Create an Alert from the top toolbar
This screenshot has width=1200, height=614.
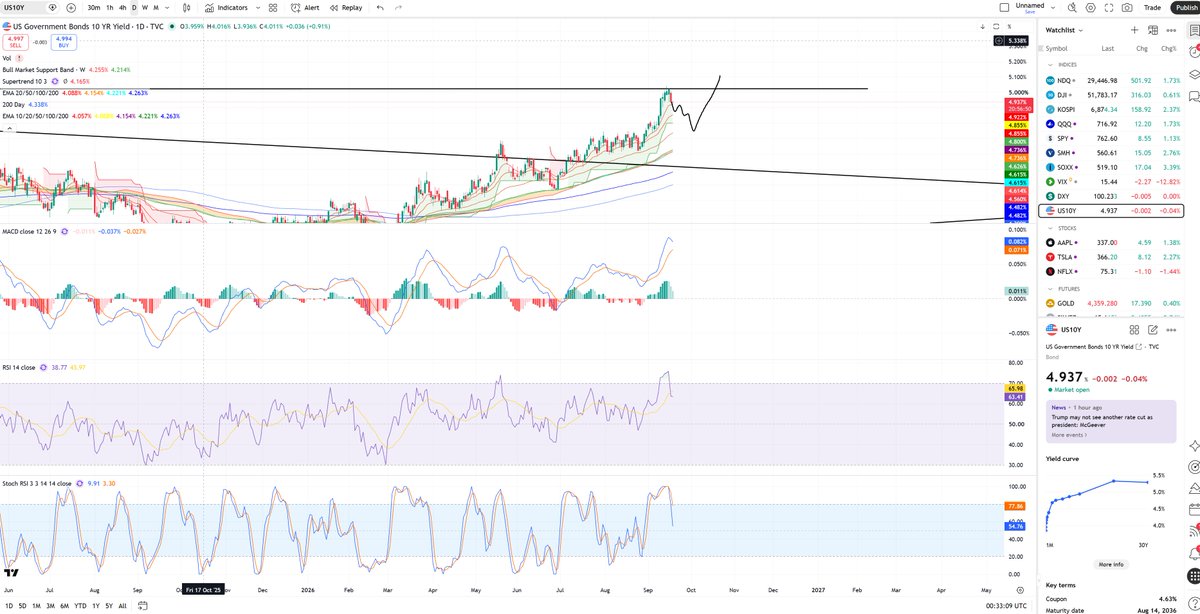point(304,7)
